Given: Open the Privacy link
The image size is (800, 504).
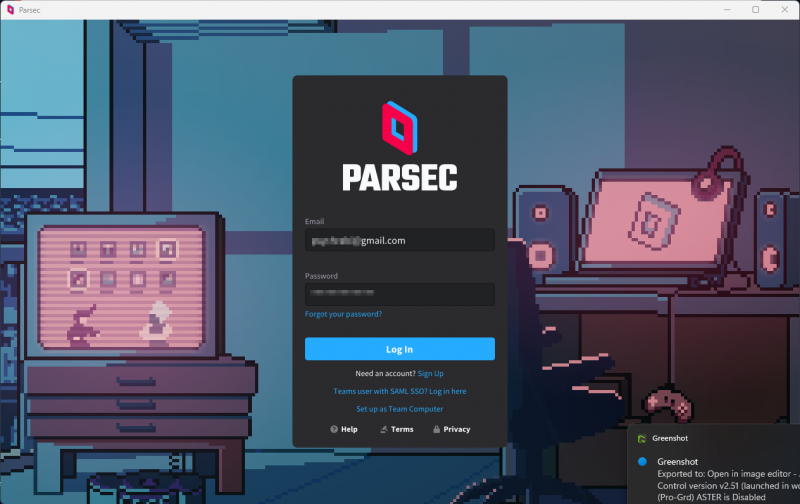Looking at the screenshot, I should click(452, 429).
